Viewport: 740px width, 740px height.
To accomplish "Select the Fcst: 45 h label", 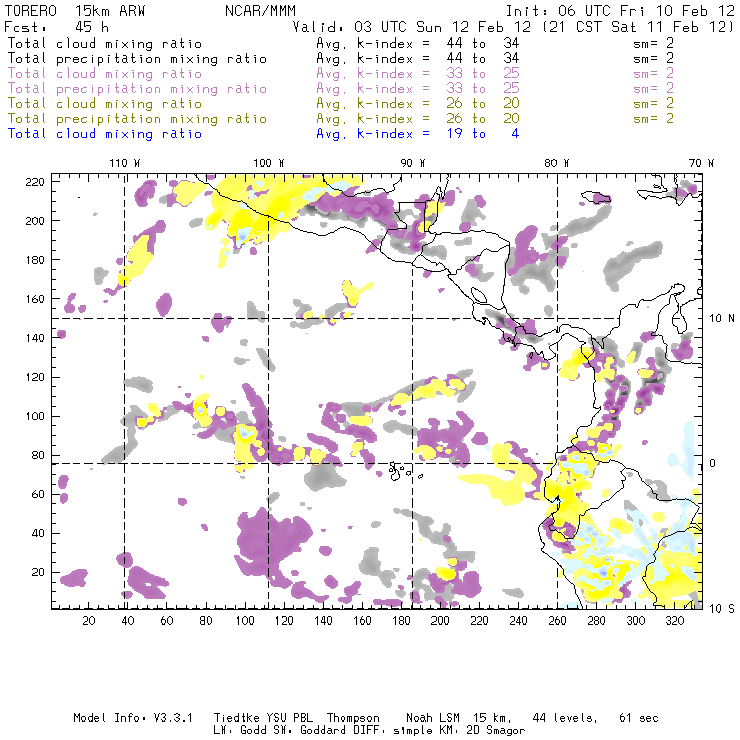I will coord(56,27).
